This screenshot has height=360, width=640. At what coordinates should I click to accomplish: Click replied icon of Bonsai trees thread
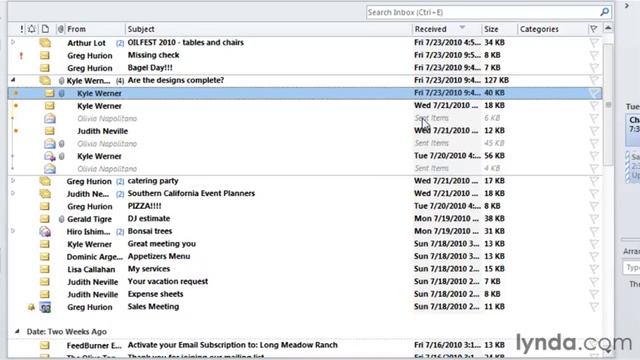click(x=45, y=231)
